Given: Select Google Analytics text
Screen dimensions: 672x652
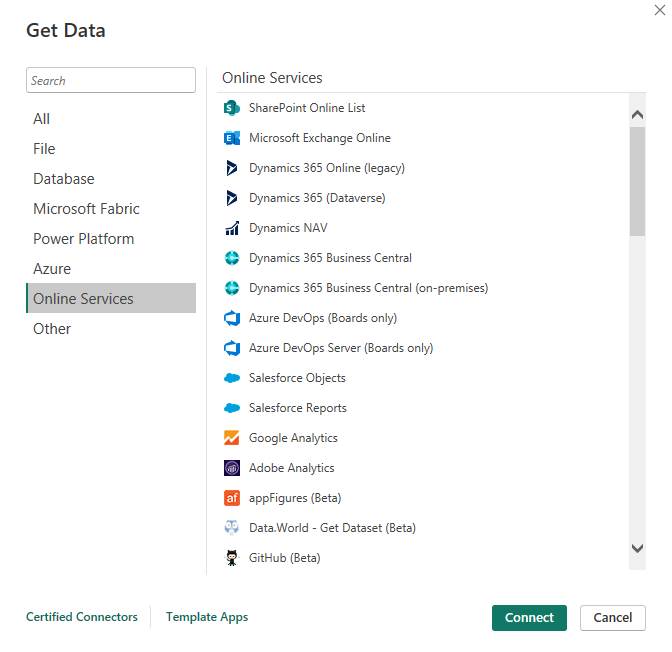Looking at the screenshot, I should pyautogui.click(x=293, y=438).
